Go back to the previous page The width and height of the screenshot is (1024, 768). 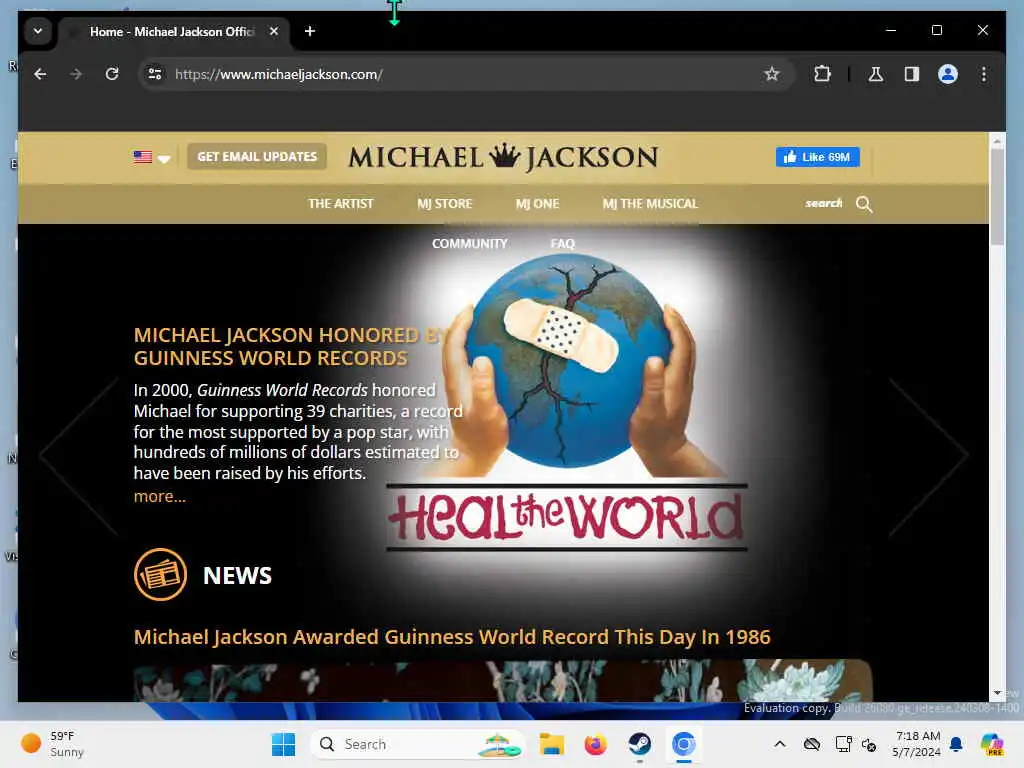point(40,74)
